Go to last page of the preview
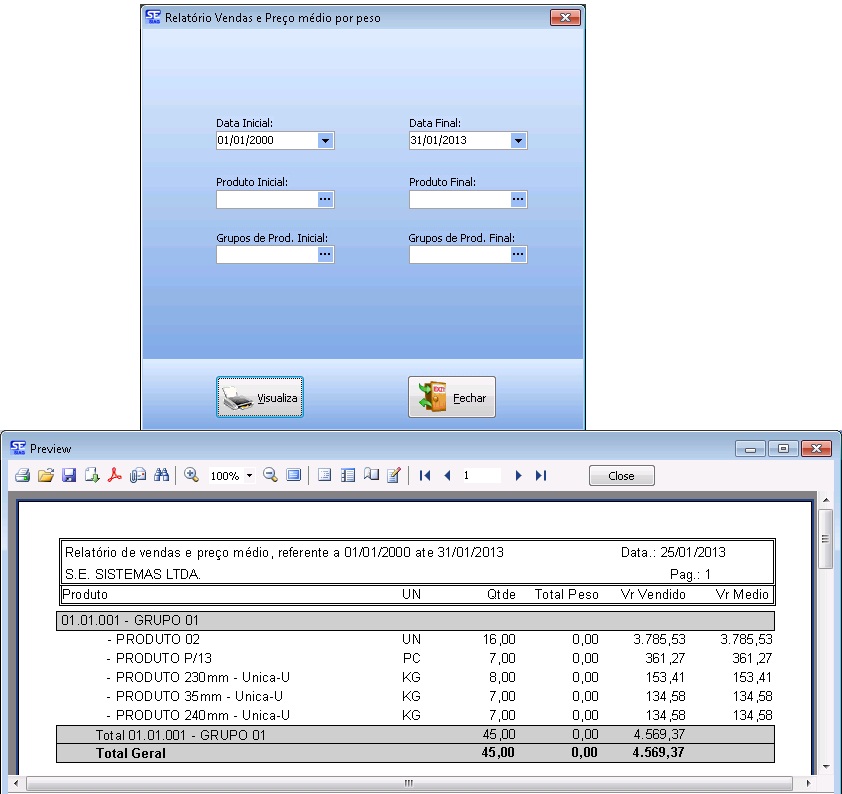Screen dimensions: 842x794 tap(541, 476)
